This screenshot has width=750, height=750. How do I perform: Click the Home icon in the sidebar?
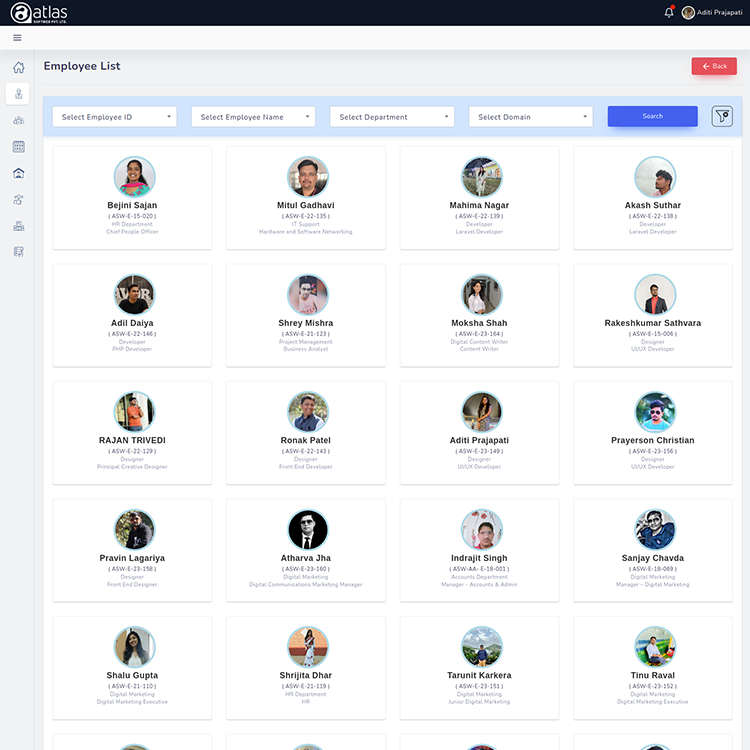(18, 68)
